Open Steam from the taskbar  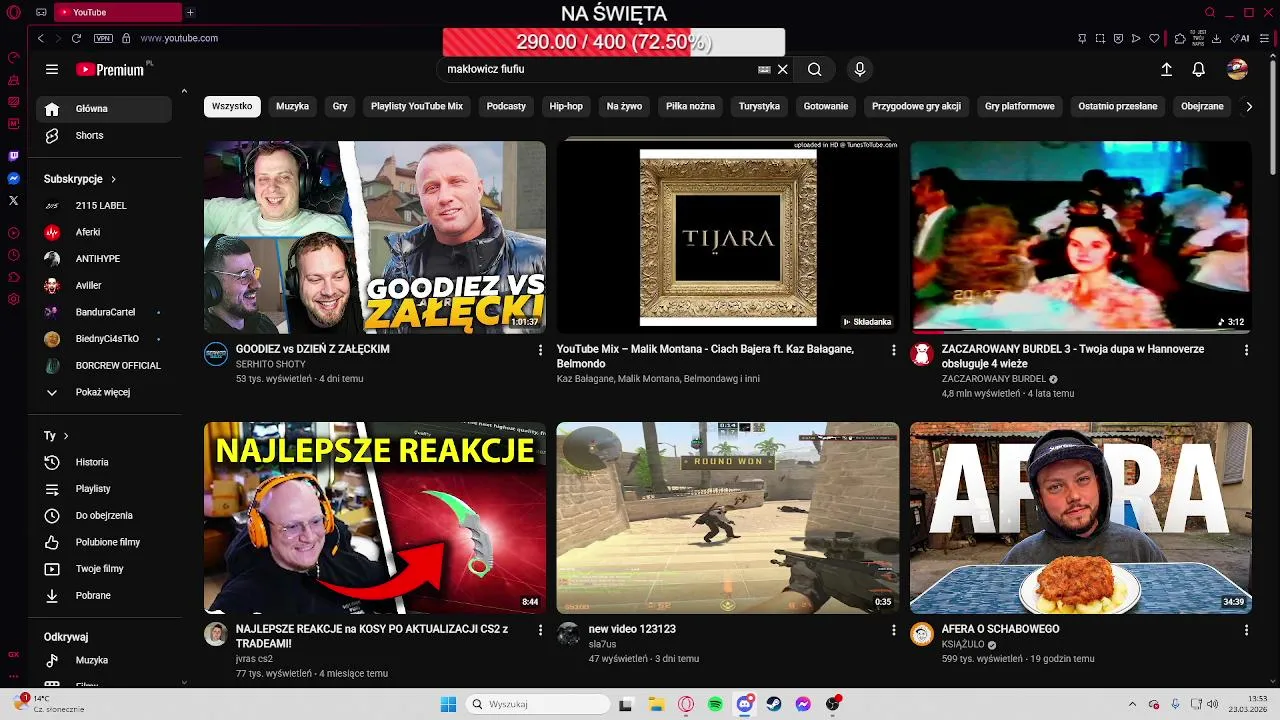[x=774, y=704]
